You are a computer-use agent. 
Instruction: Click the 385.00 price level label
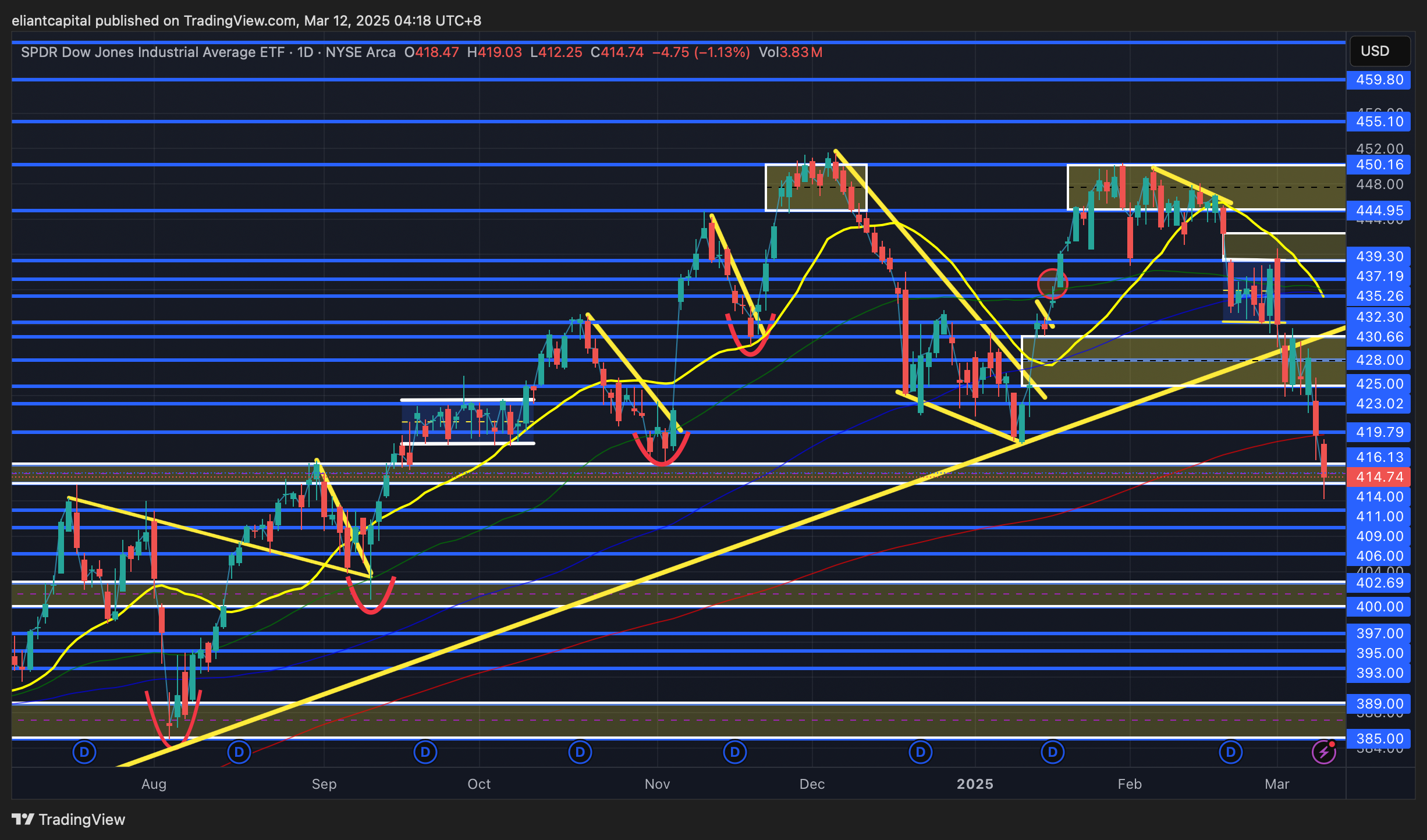point(1379,739)
